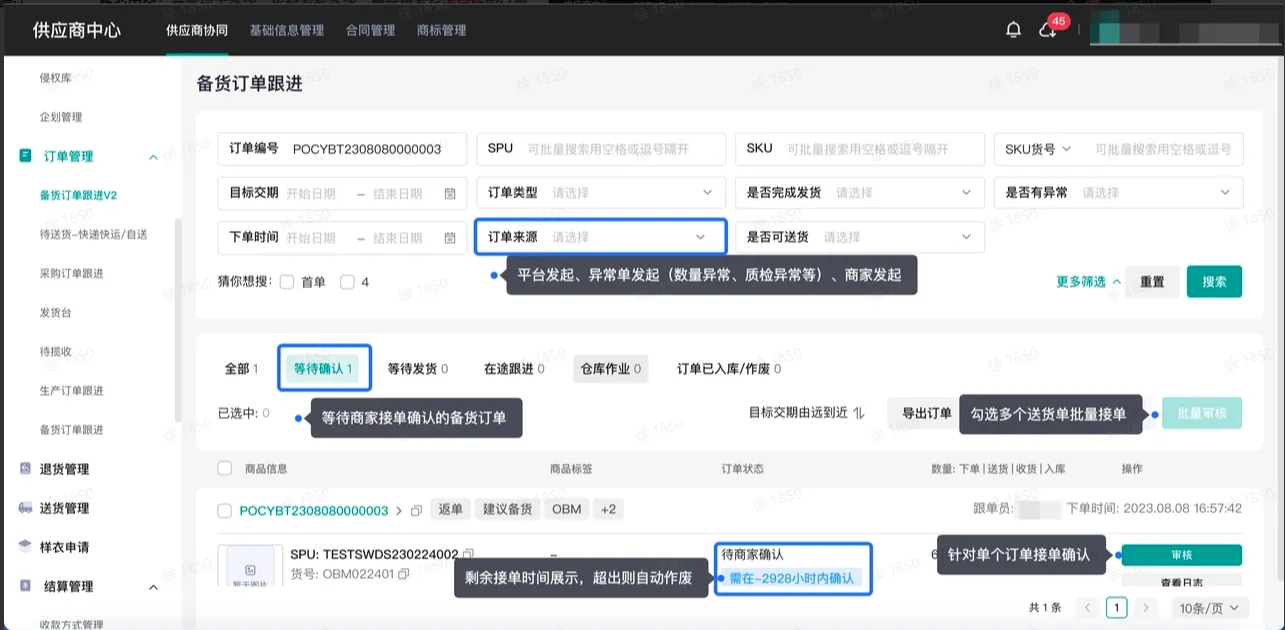This screenshot has height=630, width=1285.
Task: Click the 重置 button
Action: tap(1152, 282)
